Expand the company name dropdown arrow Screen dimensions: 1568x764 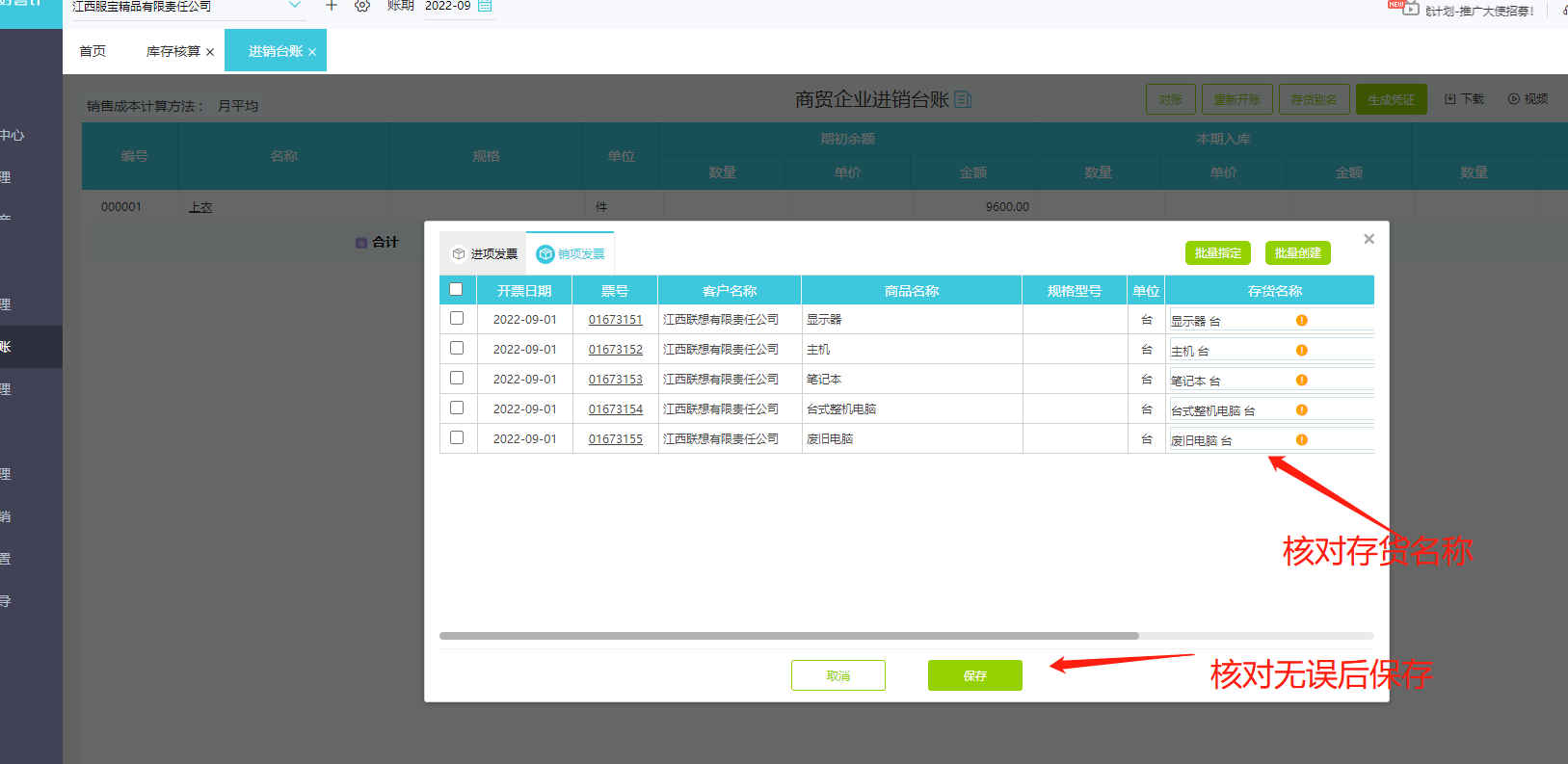point(295,6)
